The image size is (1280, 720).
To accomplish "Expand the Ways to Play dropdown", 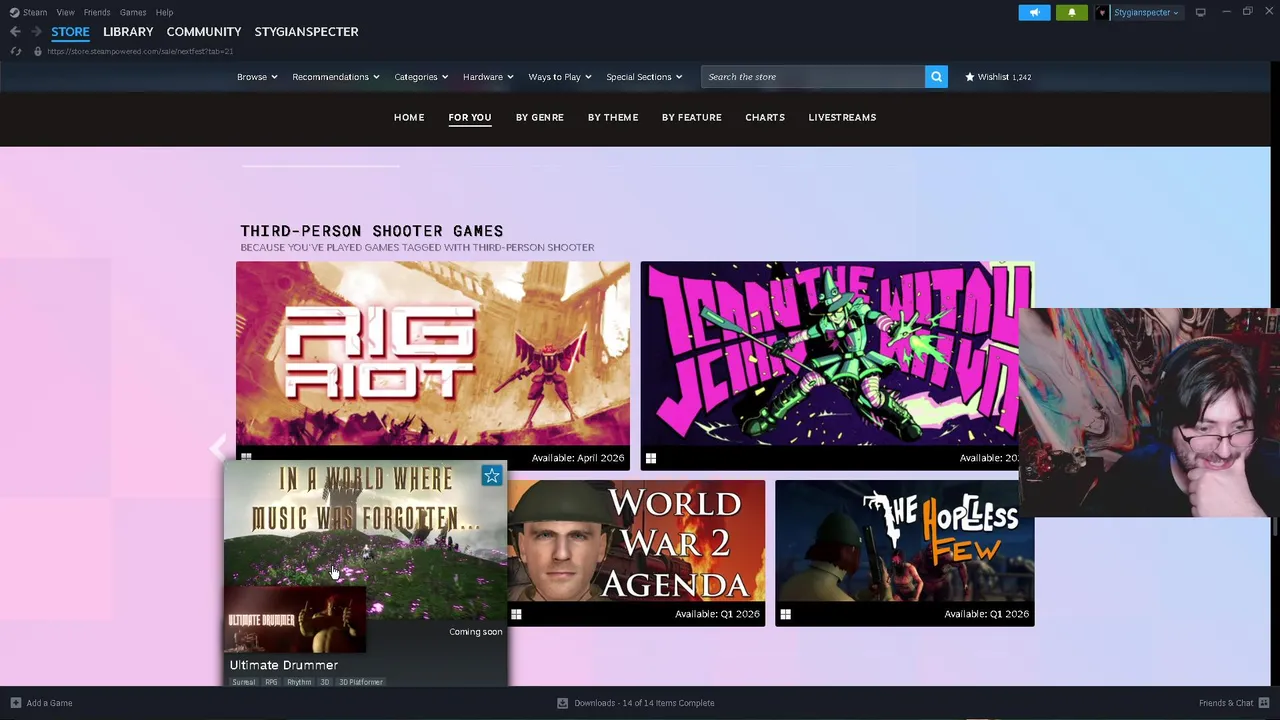I will 560,77.
